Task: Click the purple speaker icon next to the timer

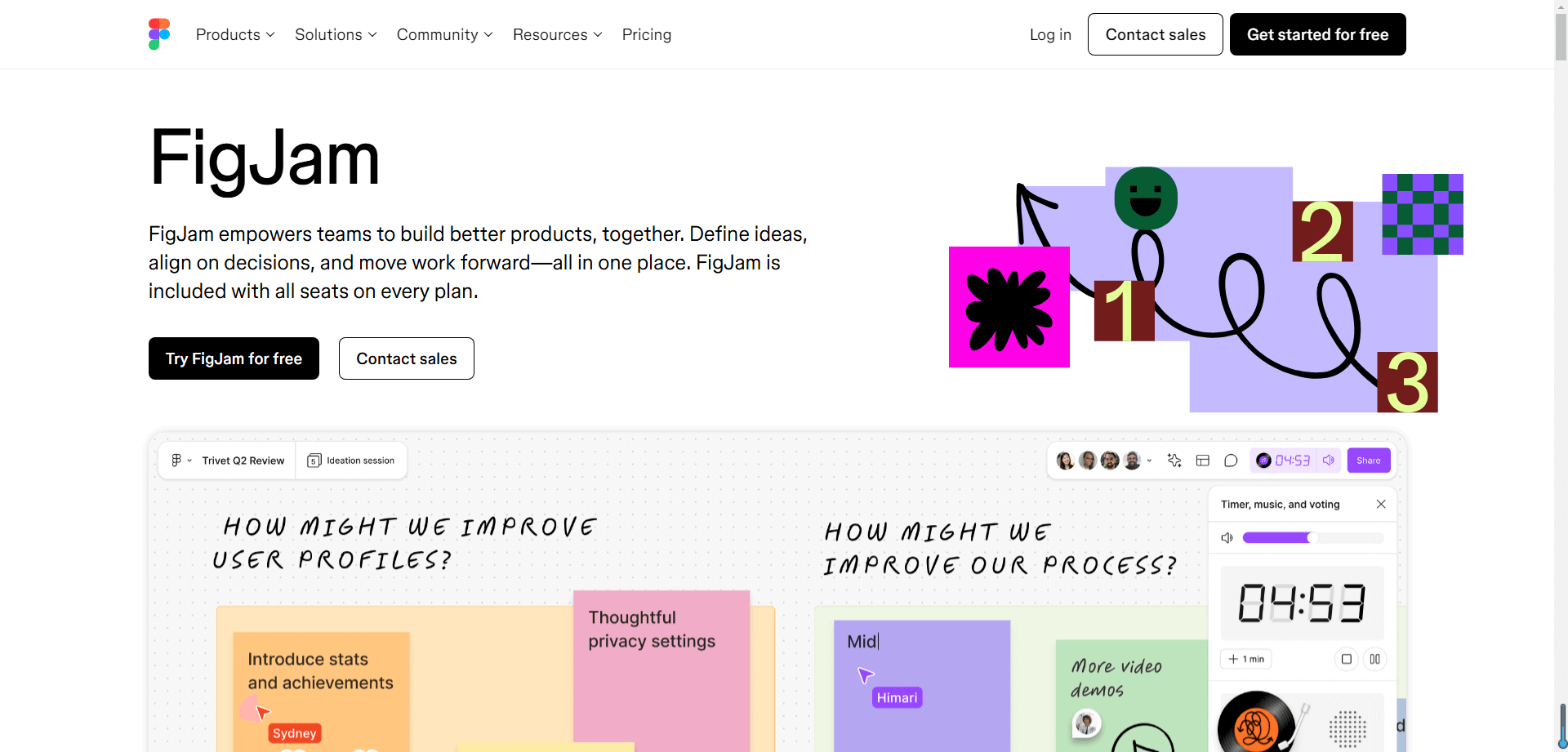Action: (x=1329, y=461)
